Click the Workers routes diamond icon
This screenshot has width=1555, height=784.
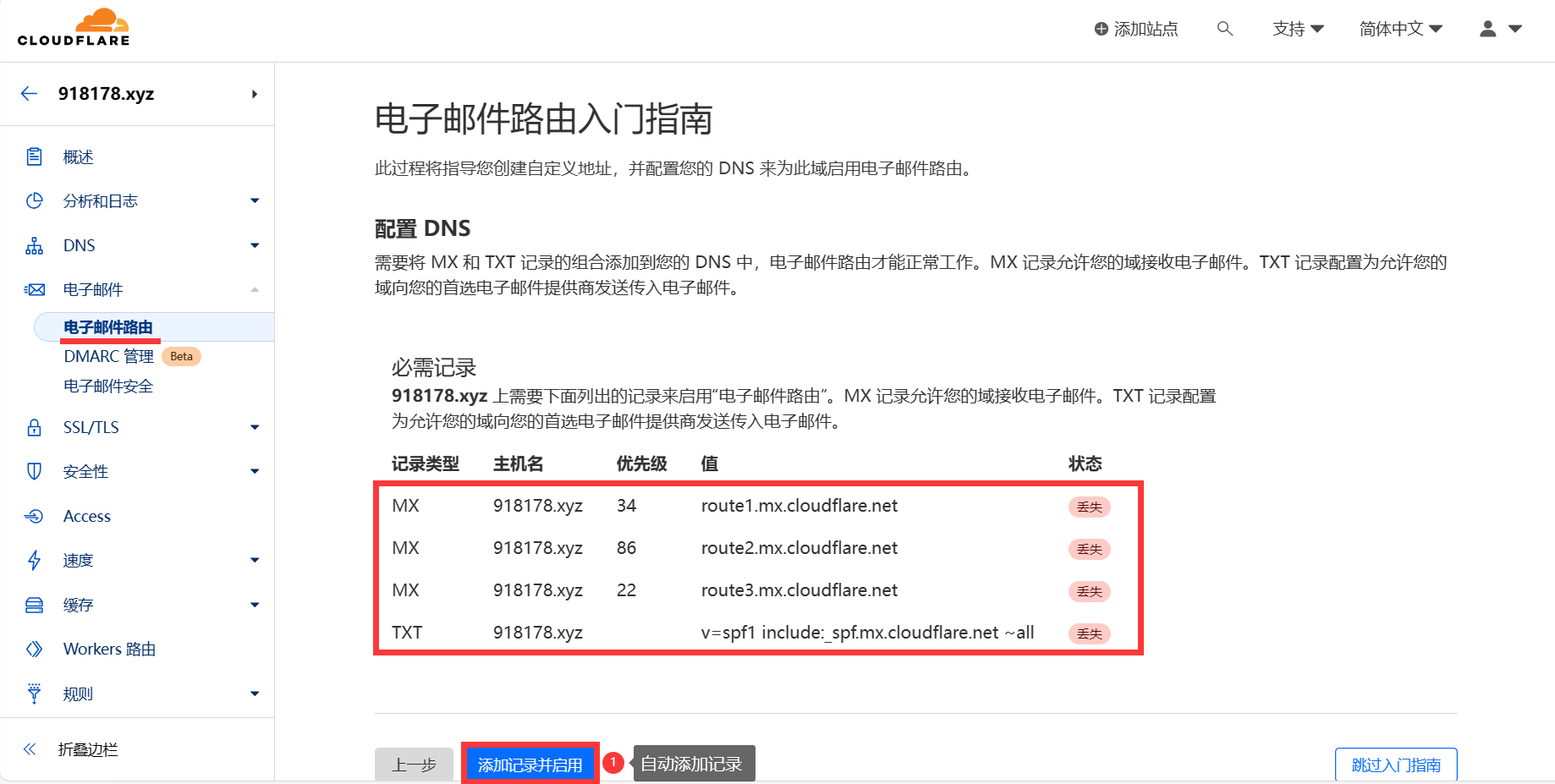point(34,649)
